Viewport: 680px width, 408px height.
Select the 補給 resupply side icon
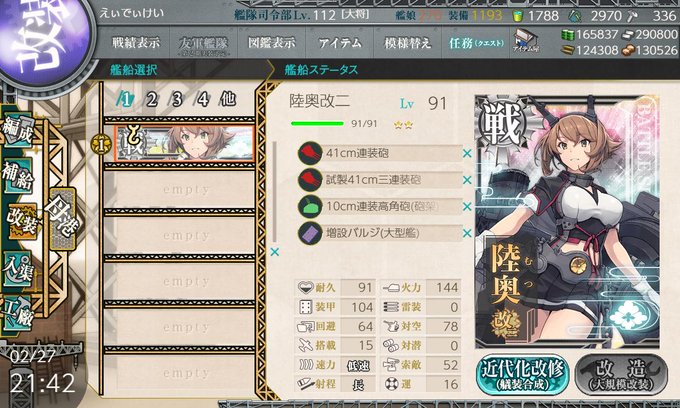pyautogui.click(x=17, y=177)
